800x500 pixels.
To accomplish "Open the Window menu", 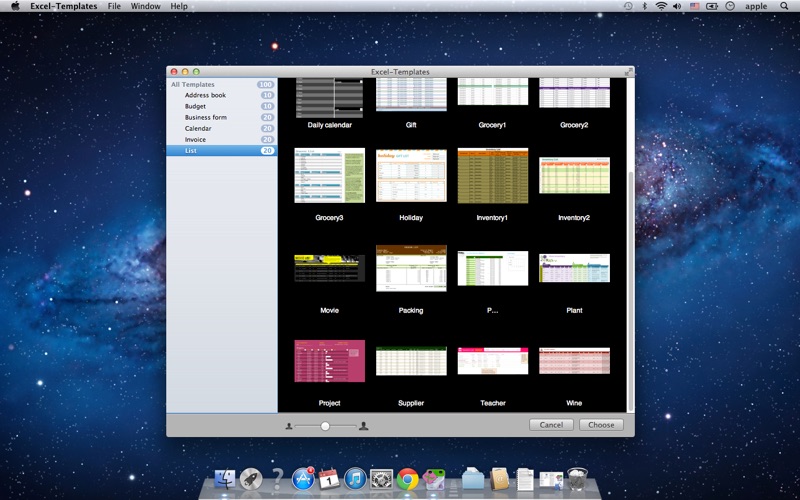I will tap(145, 6).
